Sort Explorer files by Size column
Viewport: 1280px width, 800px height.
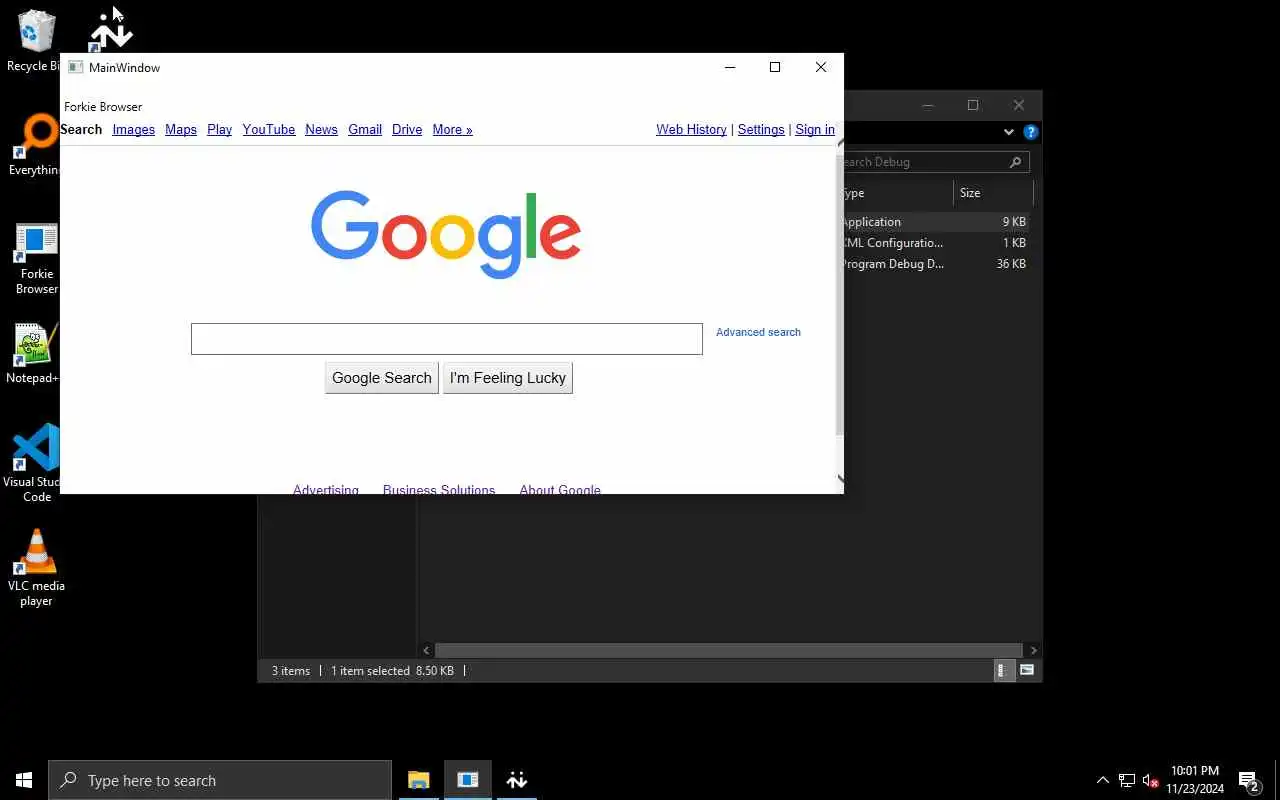click(x=992, y=193)
